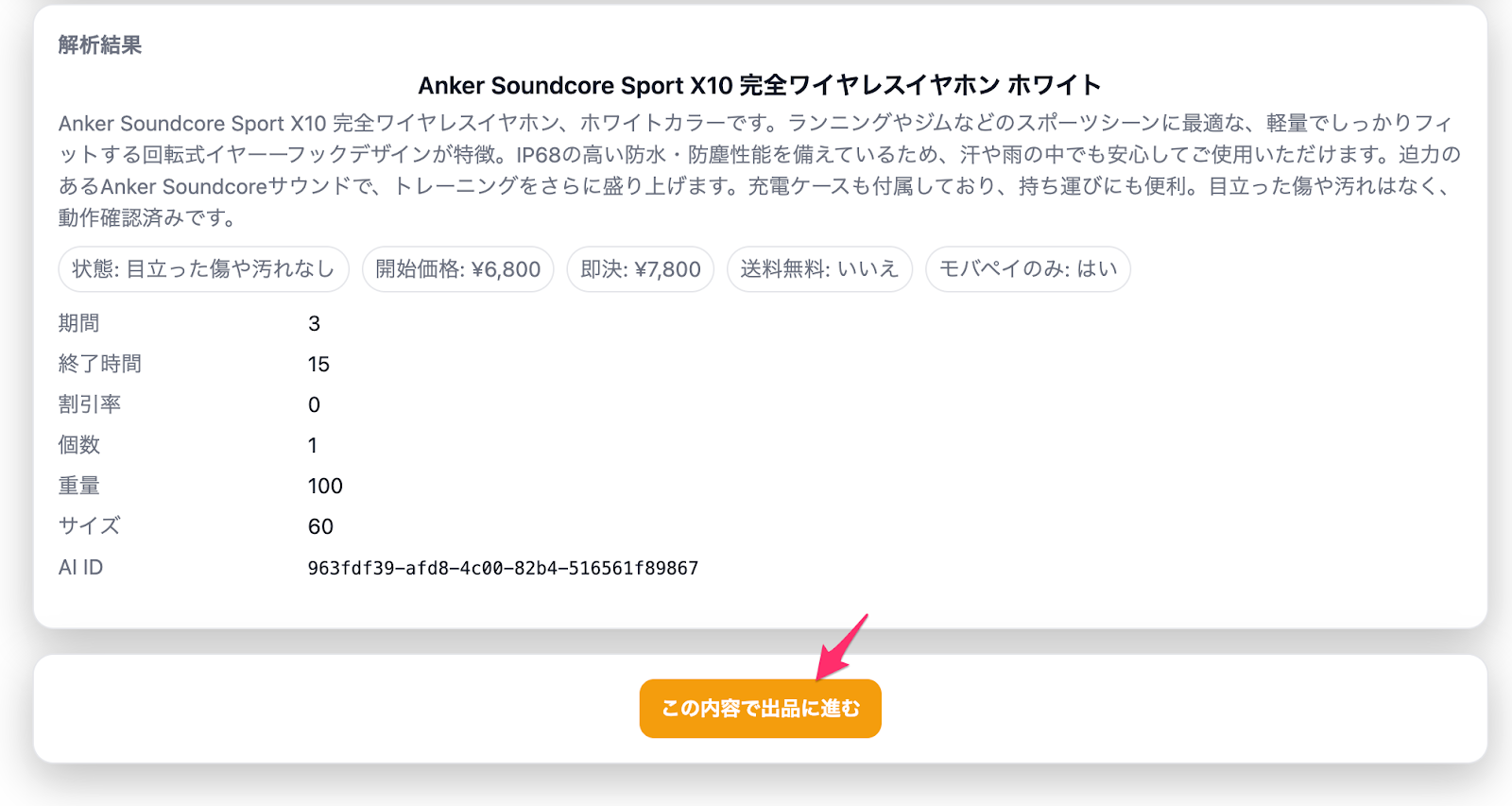Image resolution: width=1512 pixels, height=806 pixels.
Task: Click the 期間 value 3
Action: click(x=314, y=324)
